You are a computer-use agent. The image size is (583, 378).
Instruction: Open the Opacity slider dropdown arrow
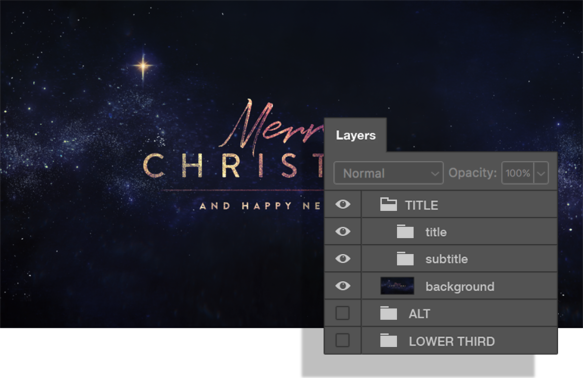click(x=541, y=173)
